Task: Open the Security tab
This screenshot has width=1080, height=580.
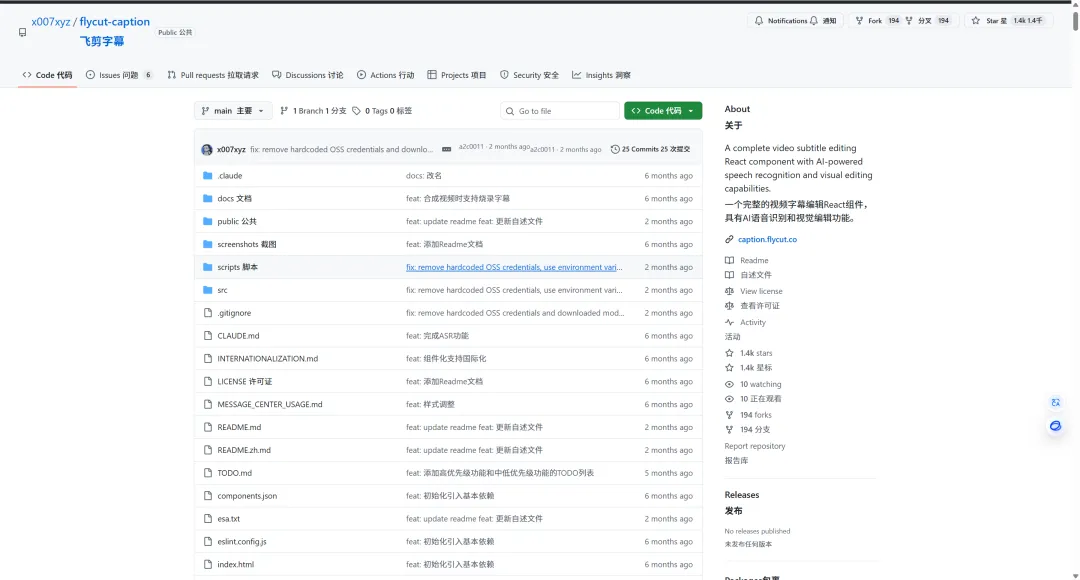Action: (x=529, y=75)
